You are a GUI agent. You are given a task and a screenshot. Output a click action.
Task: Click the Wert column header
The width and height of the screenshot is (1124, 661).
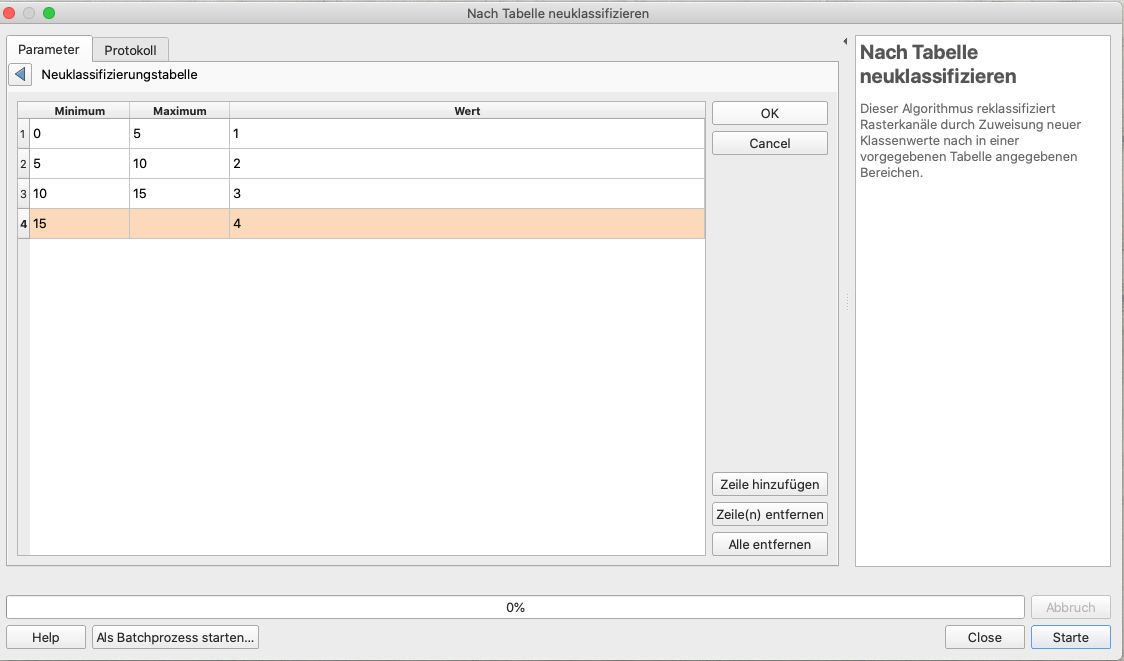click(x=466, y=111)
